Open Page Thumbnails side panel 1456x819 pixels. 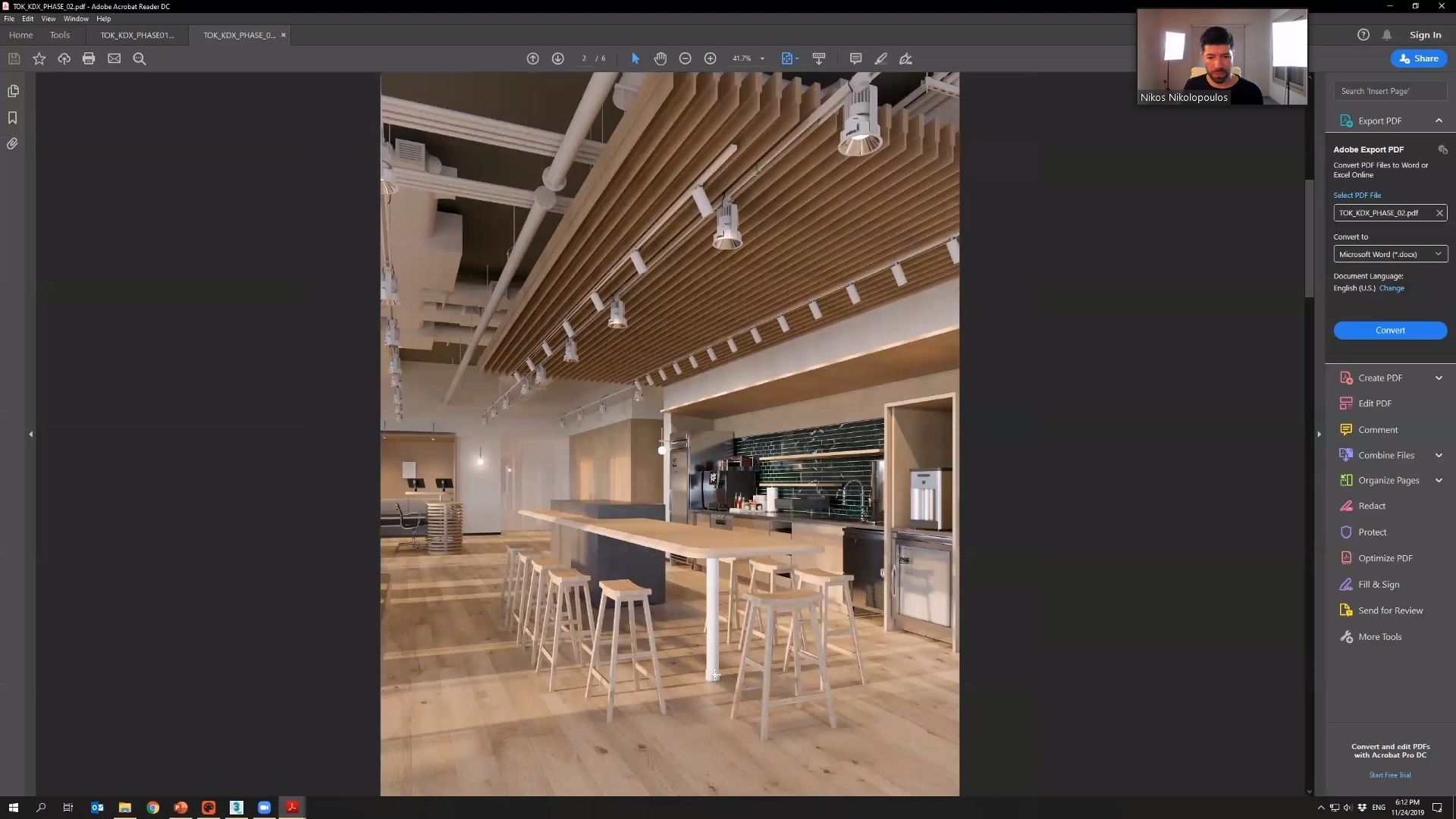pos(13,91)
